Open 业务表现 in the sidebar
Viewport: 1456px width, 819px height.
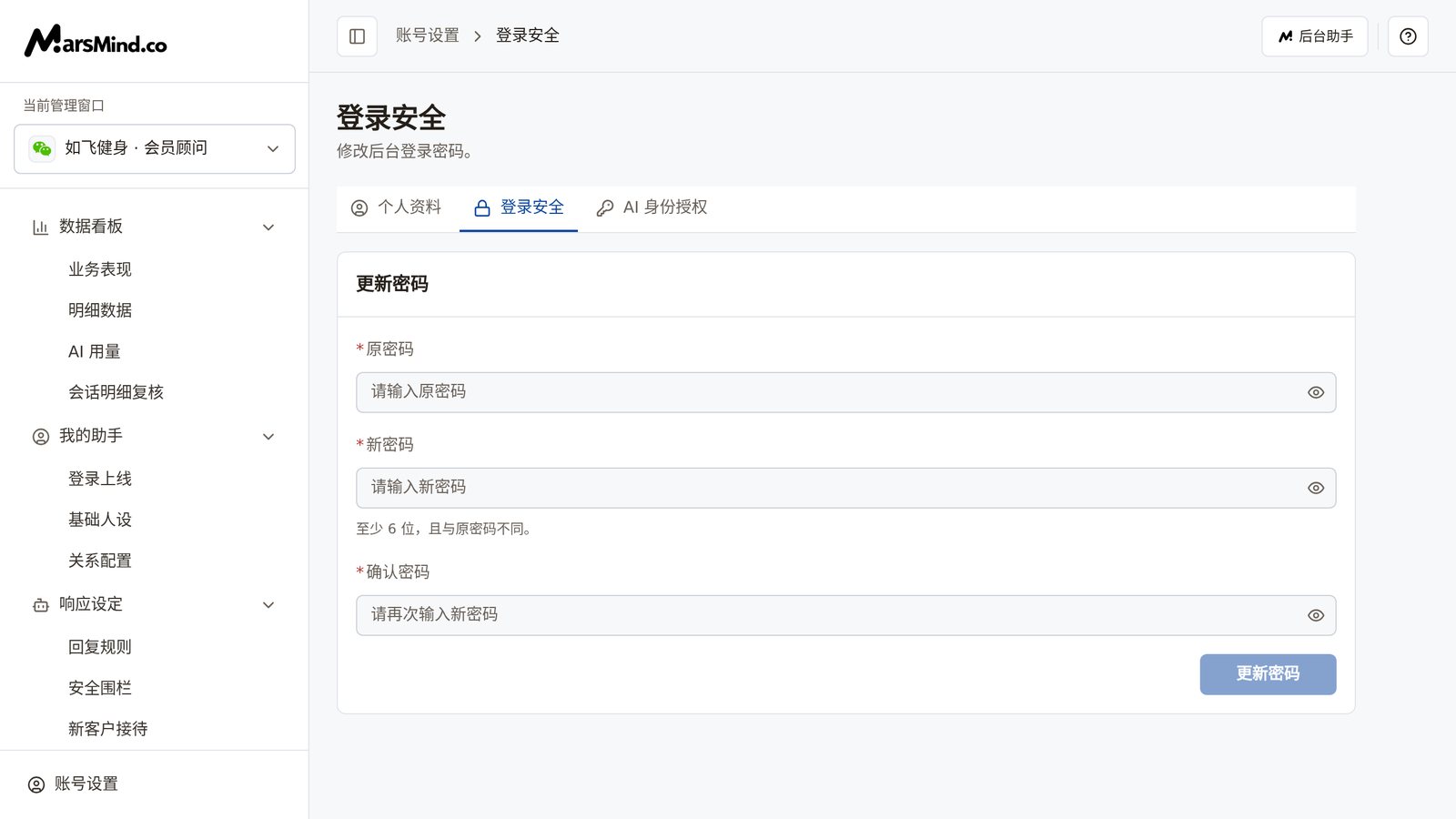click(100, 269)
